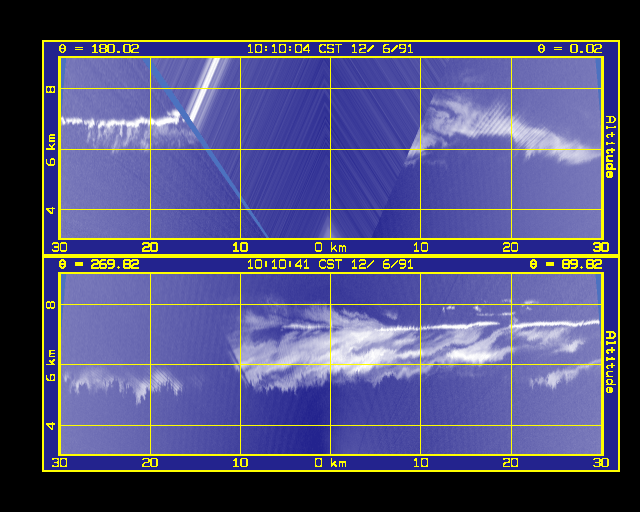Click upper plot's 30 tick at far right end

pyautogui.click(x=601, y=247)
